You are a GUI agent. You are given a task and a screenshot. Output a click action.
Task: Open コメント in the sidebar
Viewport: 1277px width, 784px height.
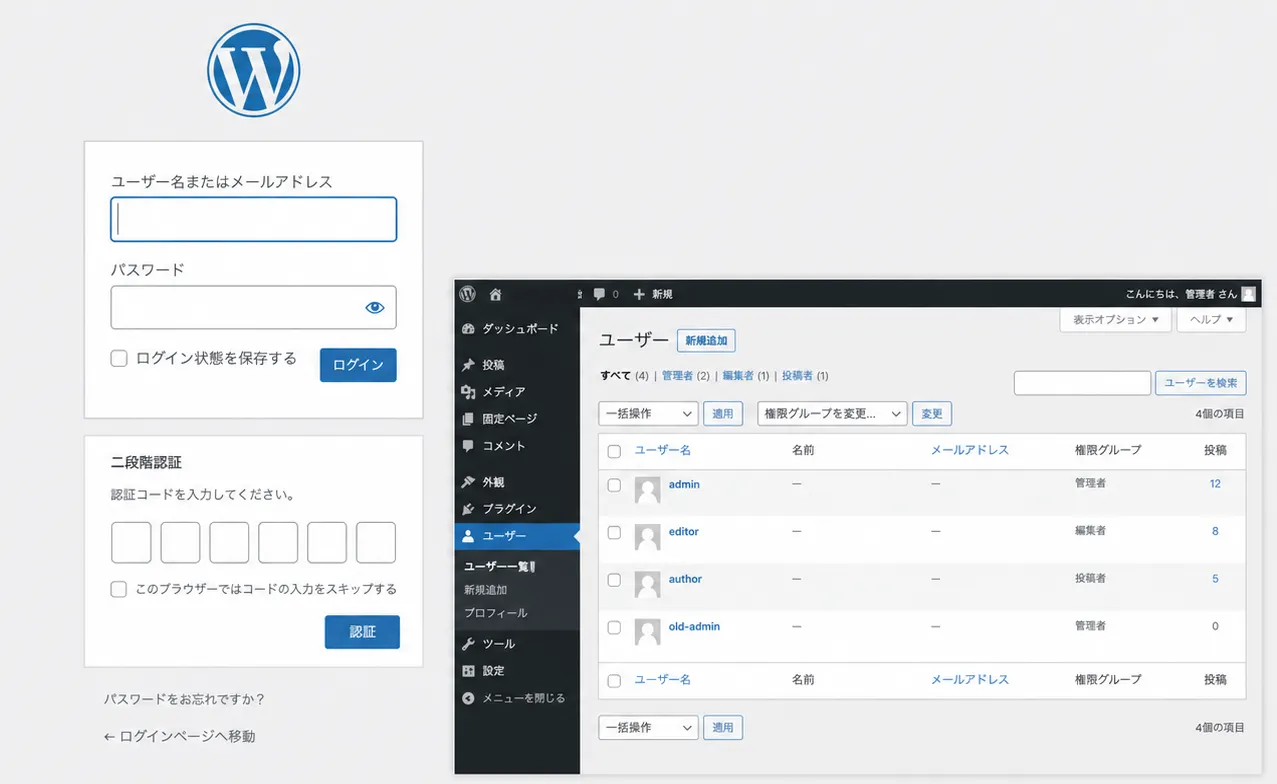(x=517, y=446)
